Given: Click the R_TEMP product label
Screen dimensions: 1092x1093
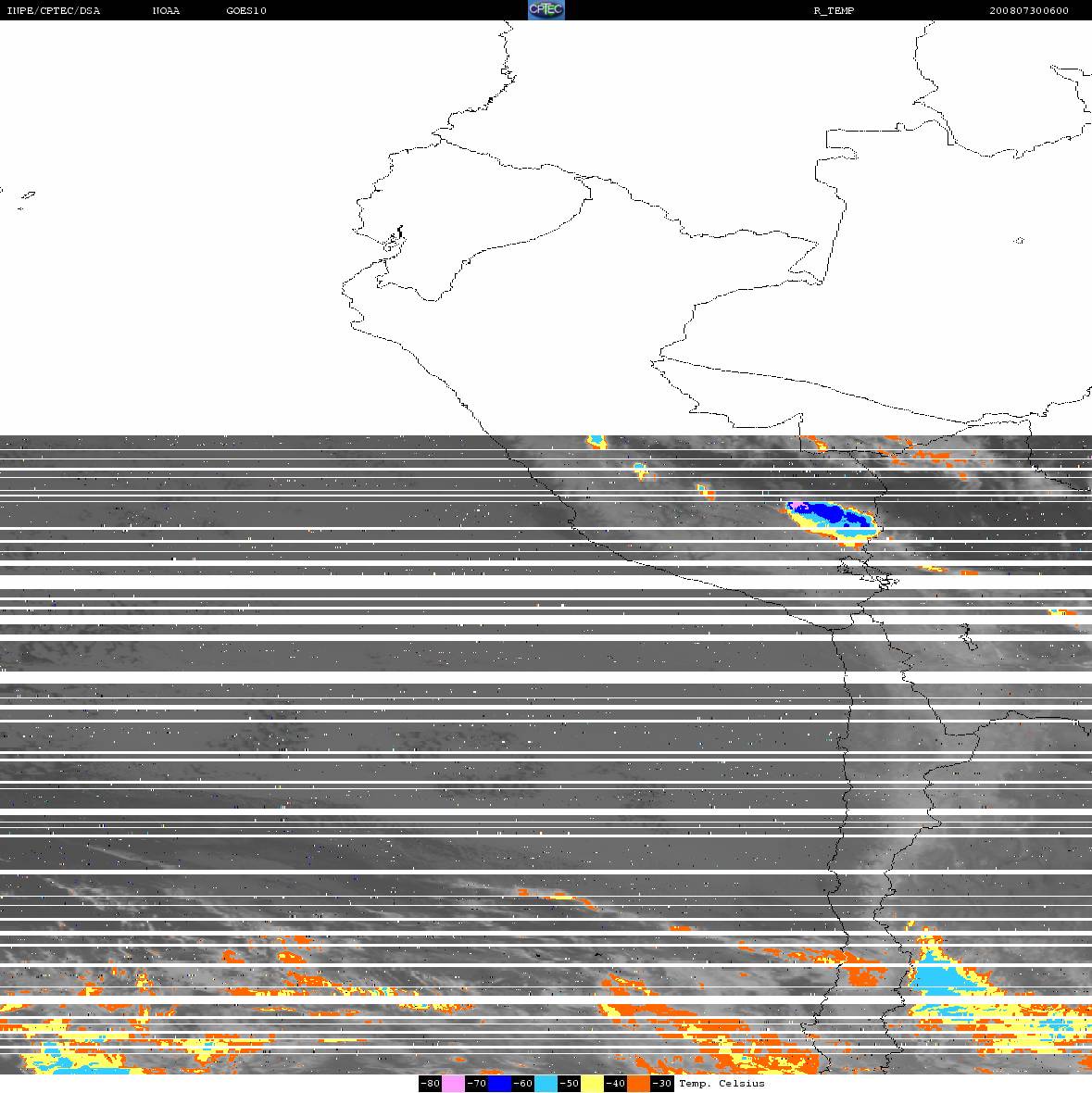Looking at the screenshot, I should click(834, 10).
